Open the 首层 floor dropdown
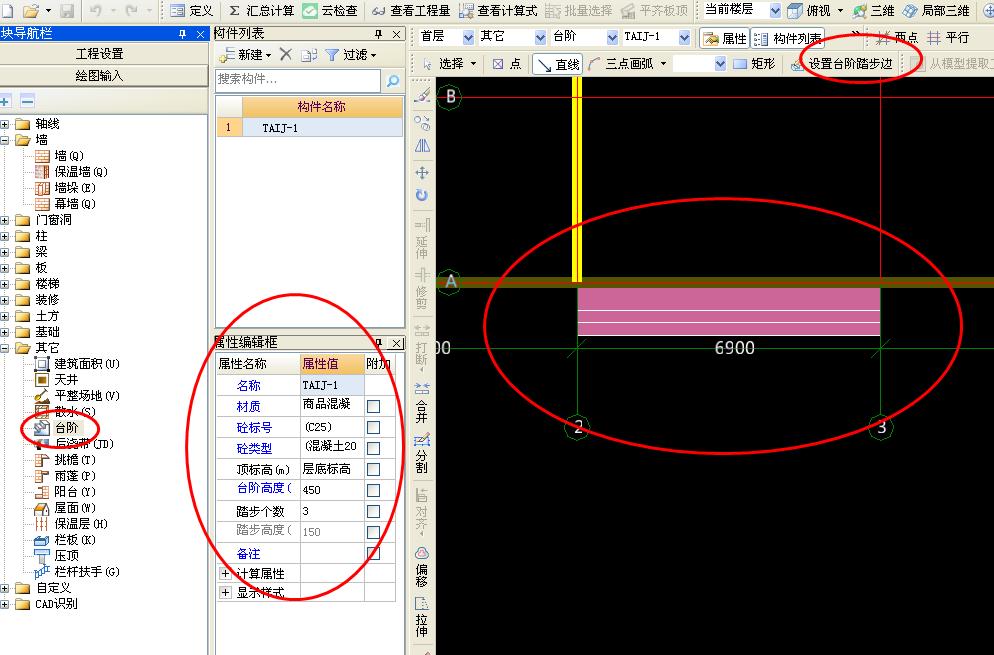Image resolution: width=994 pixels, height=655 pixels. pos(468,37)
